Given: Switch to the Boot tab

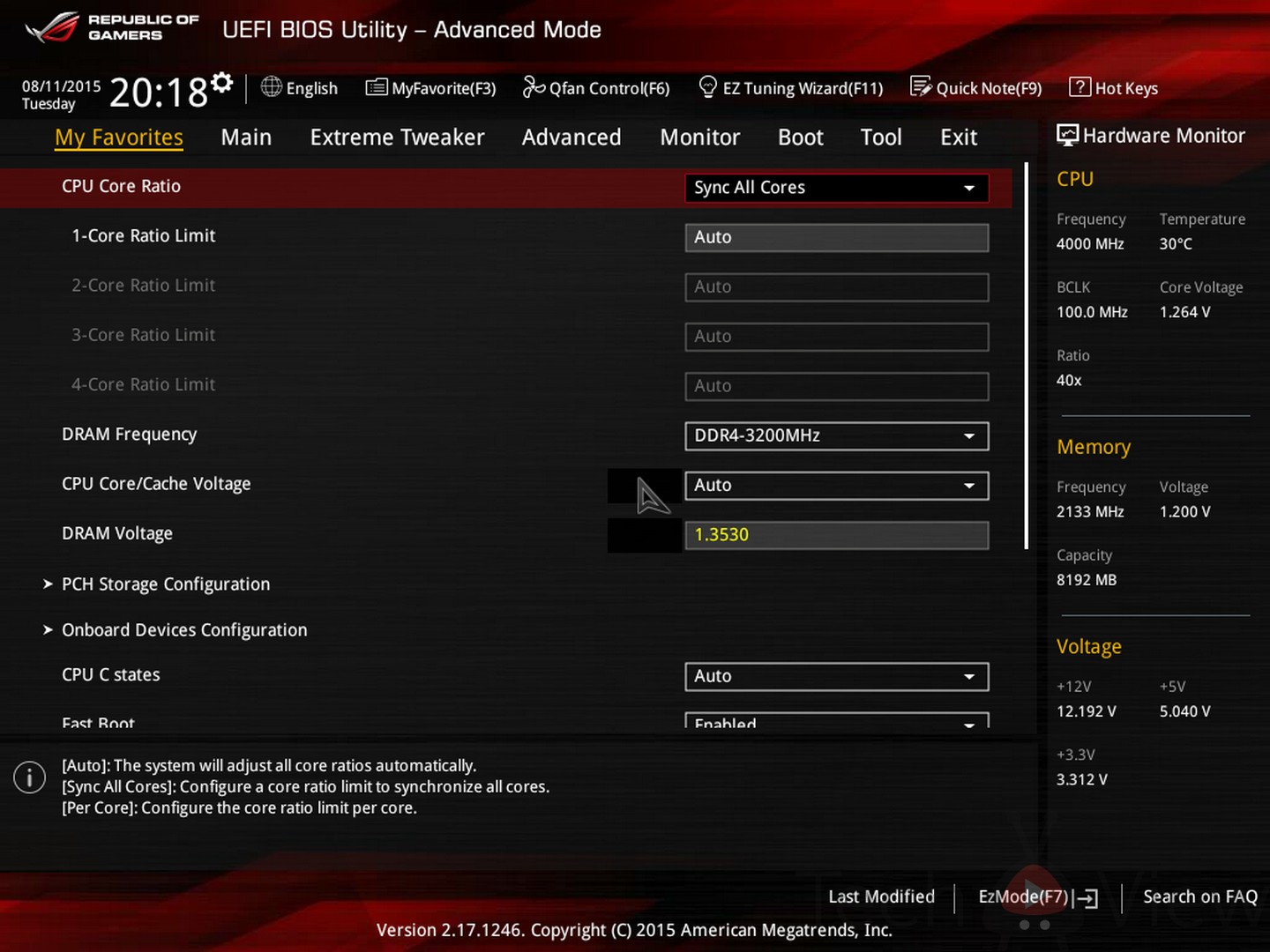Looking at the screenshot, I should coord(801,138).
